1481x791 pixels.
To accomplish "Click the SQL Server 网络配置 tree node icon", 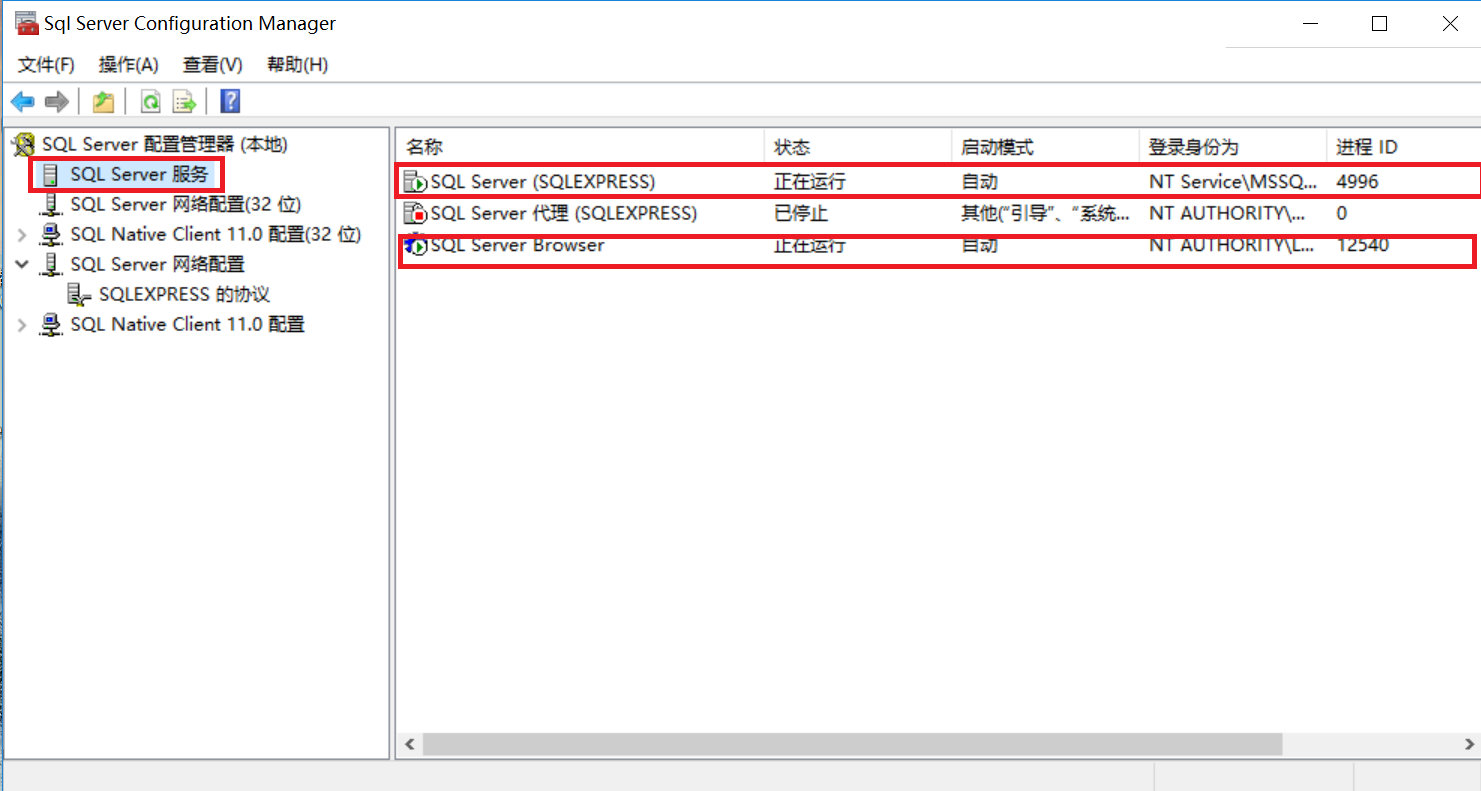I will (x=50, y=265).
